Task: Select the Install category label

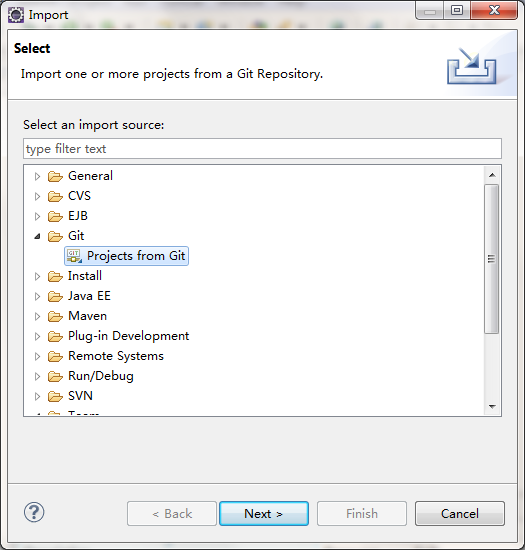Action: click(85, 276)
